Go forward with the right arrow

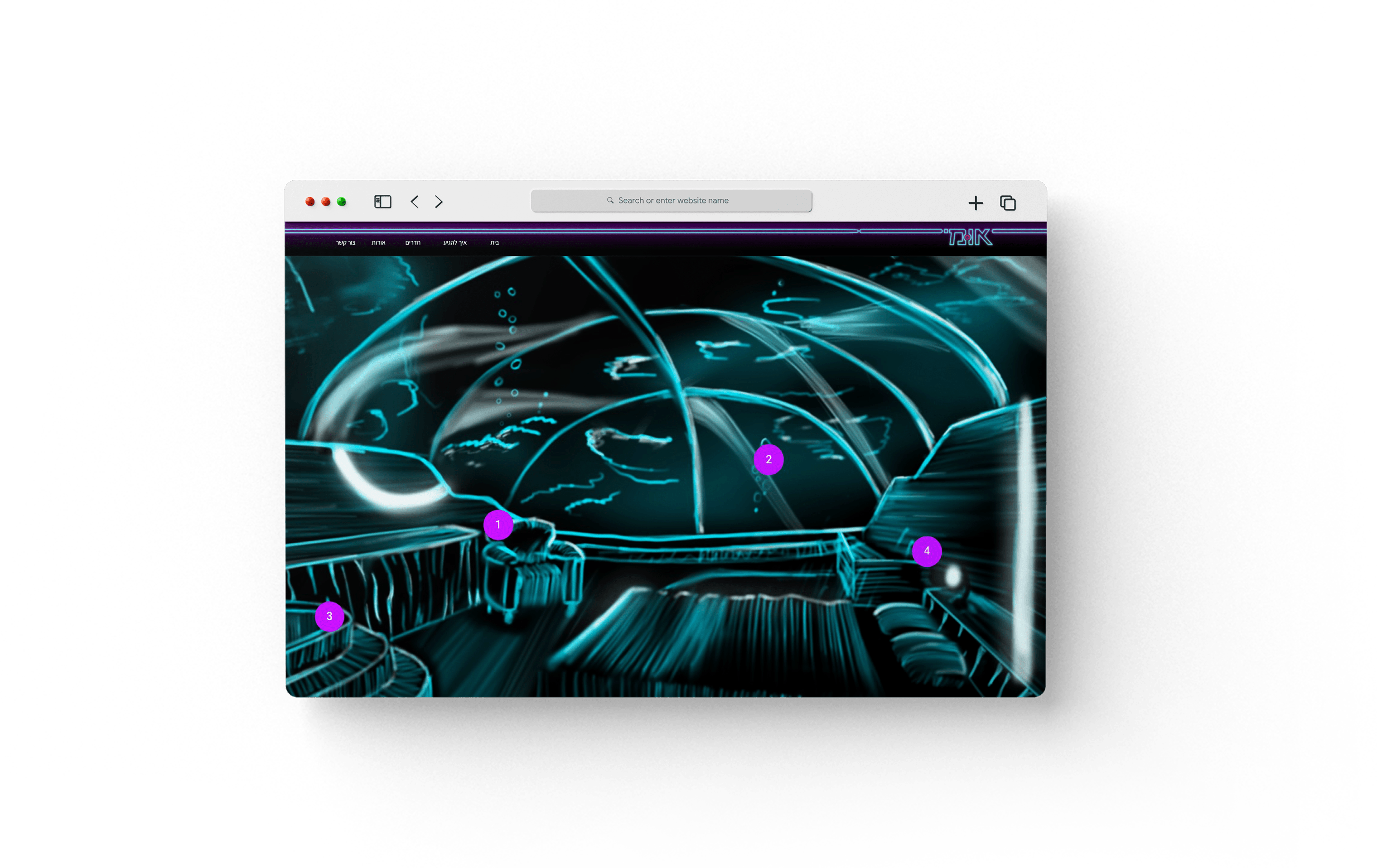(439, 202)
